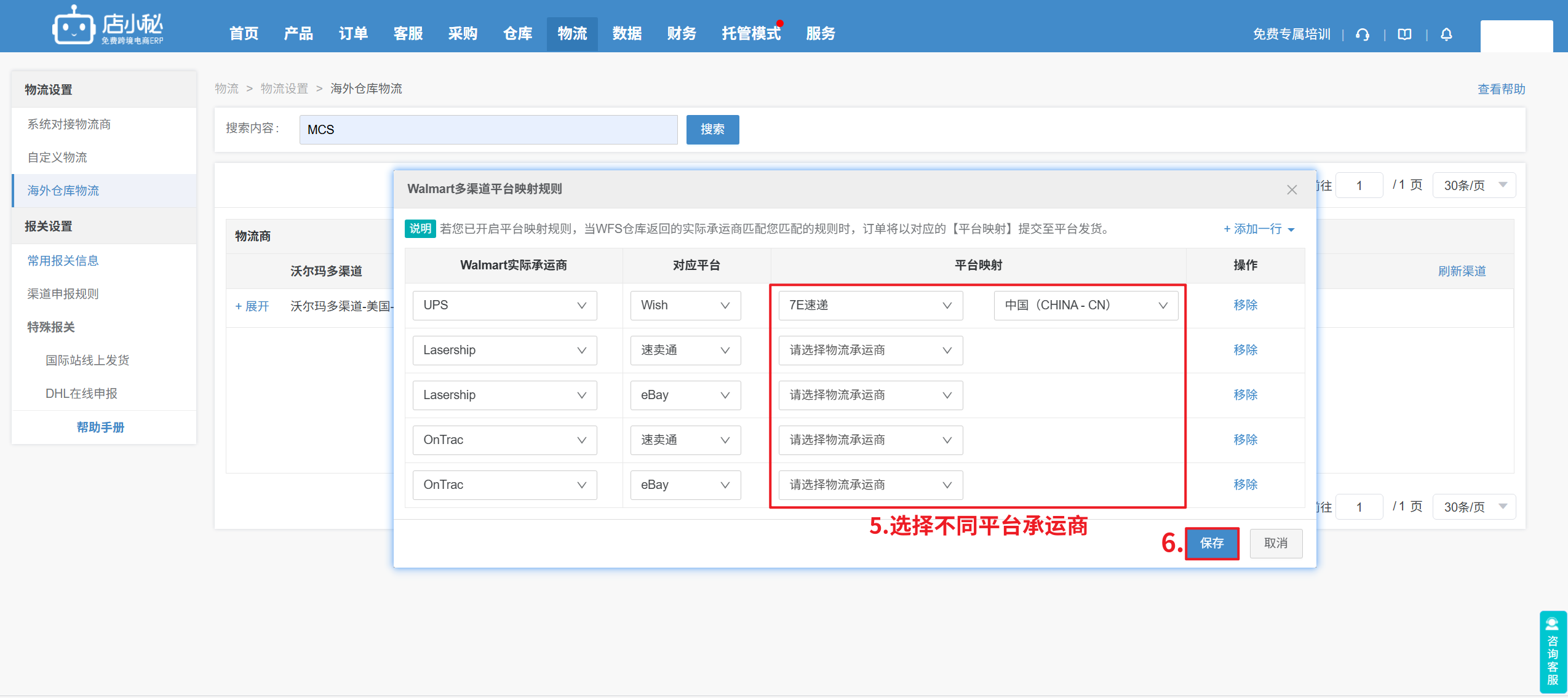
Task: Close the Walmart mapping rules dialog
Action: (x=1292, y=190)
